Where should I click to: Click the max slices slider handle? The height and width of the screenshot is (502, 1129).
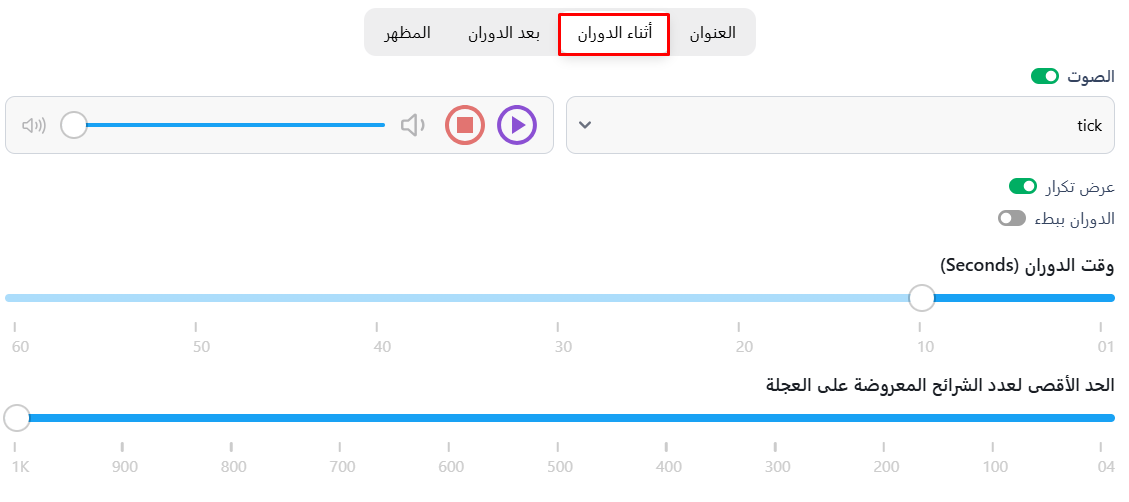pos(17,418)
